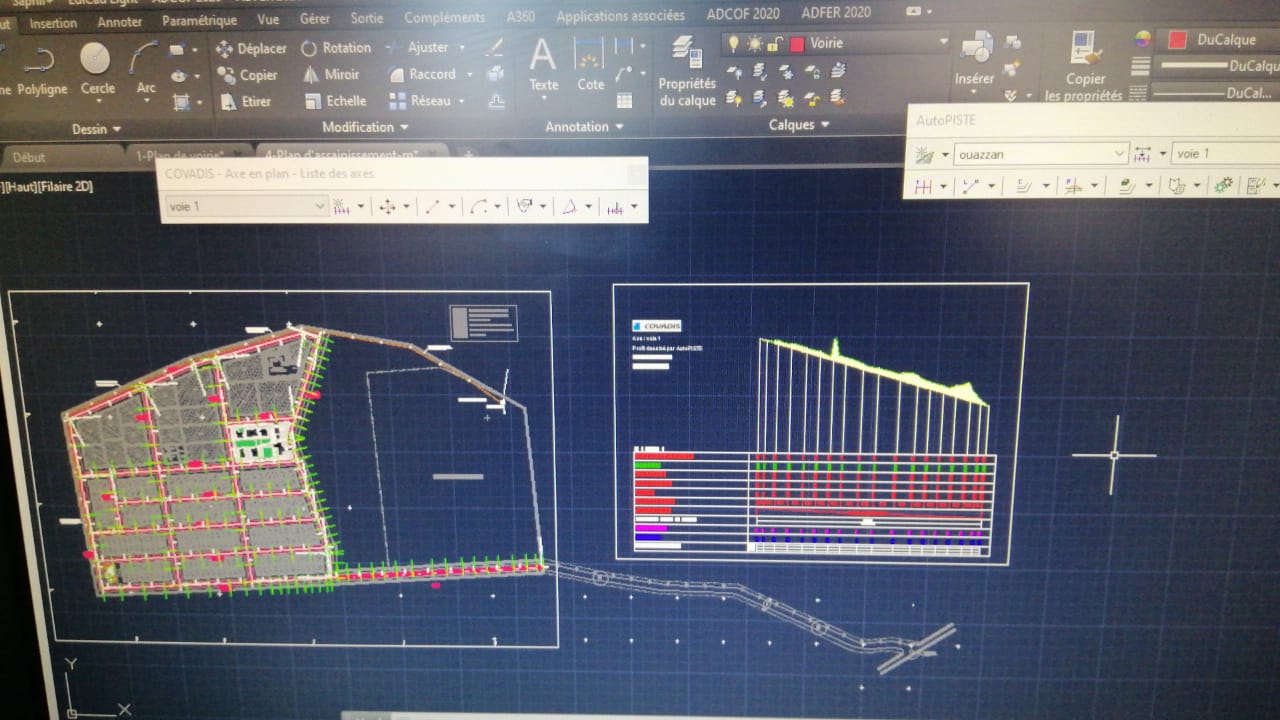
Task: Select the Cercle drawing tool
Action: (96, 68)
